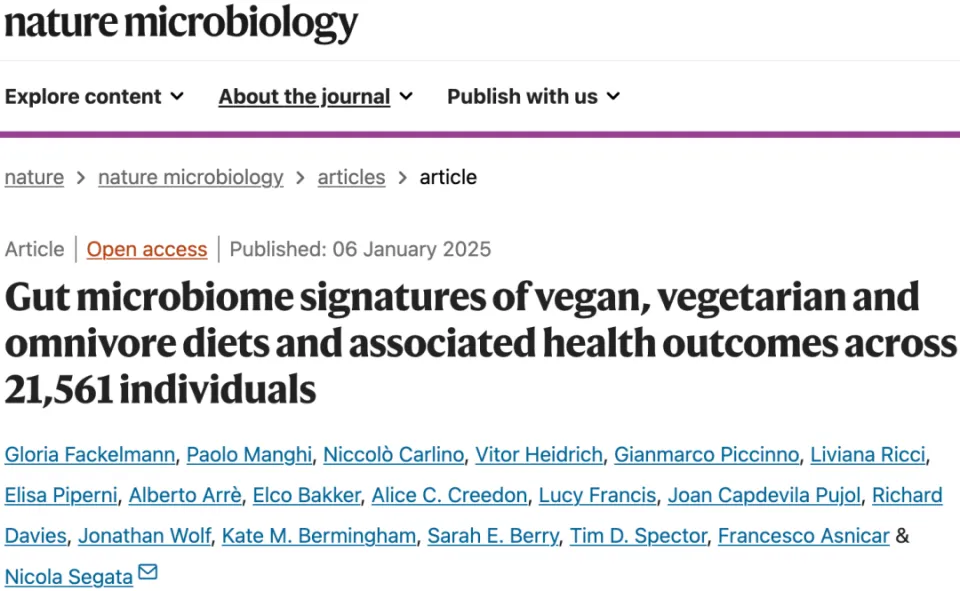Viewport: 960px width, 591px height.
Task: Select author Tim D. Spector
Action: click(638, 536)
